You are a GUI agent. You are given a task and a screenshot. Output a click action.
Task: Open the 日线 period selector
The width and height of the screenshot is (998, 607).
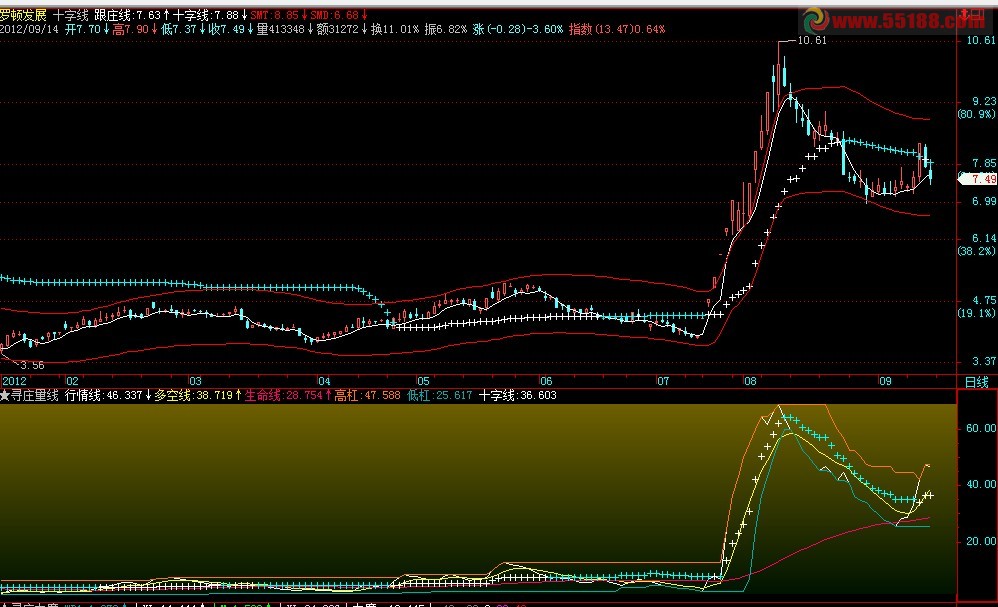[975, 381]
